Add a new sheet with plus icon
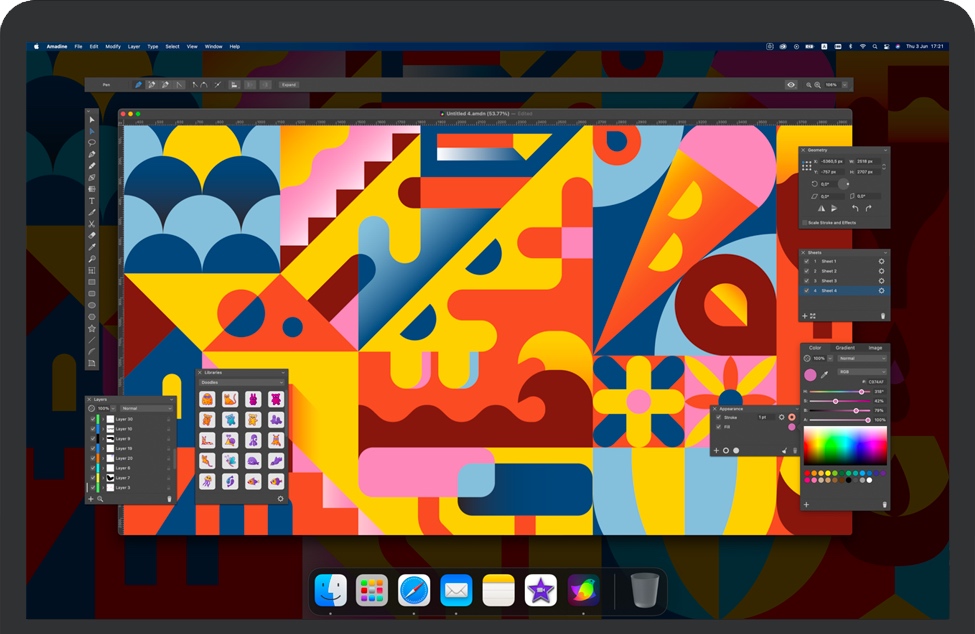The width and height of the screenshot is (975, 634). pyautogui.click(x=805, y=316)
